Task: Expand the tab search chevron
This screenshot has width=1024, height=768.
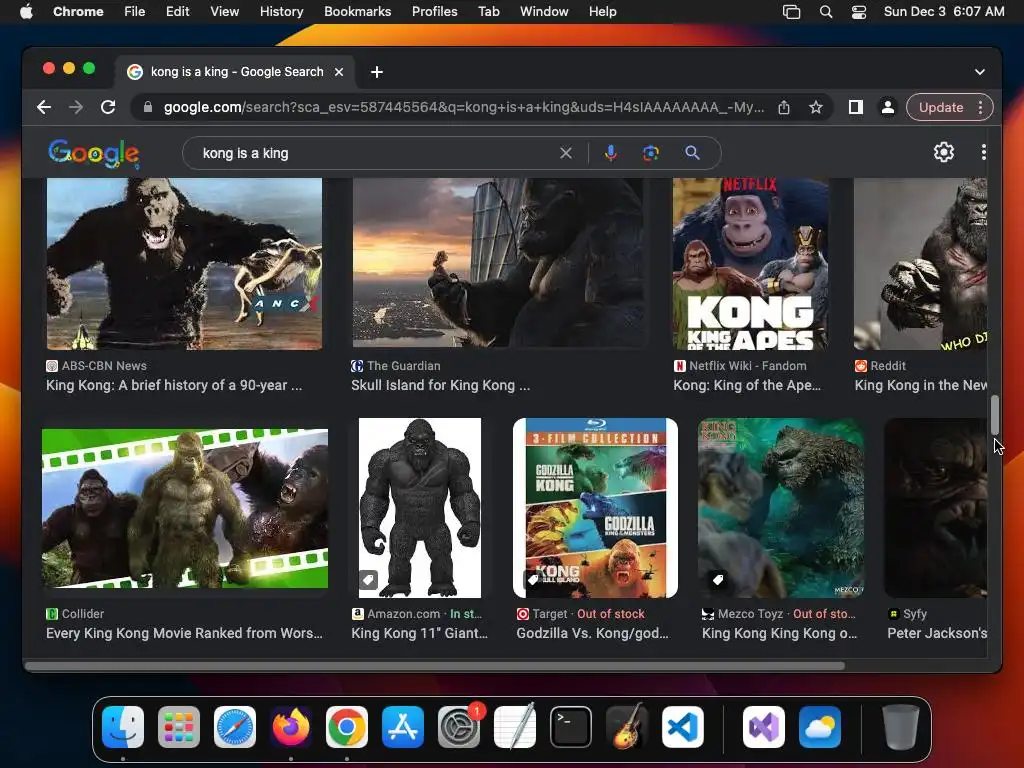Action: click(x=980, y=72)
